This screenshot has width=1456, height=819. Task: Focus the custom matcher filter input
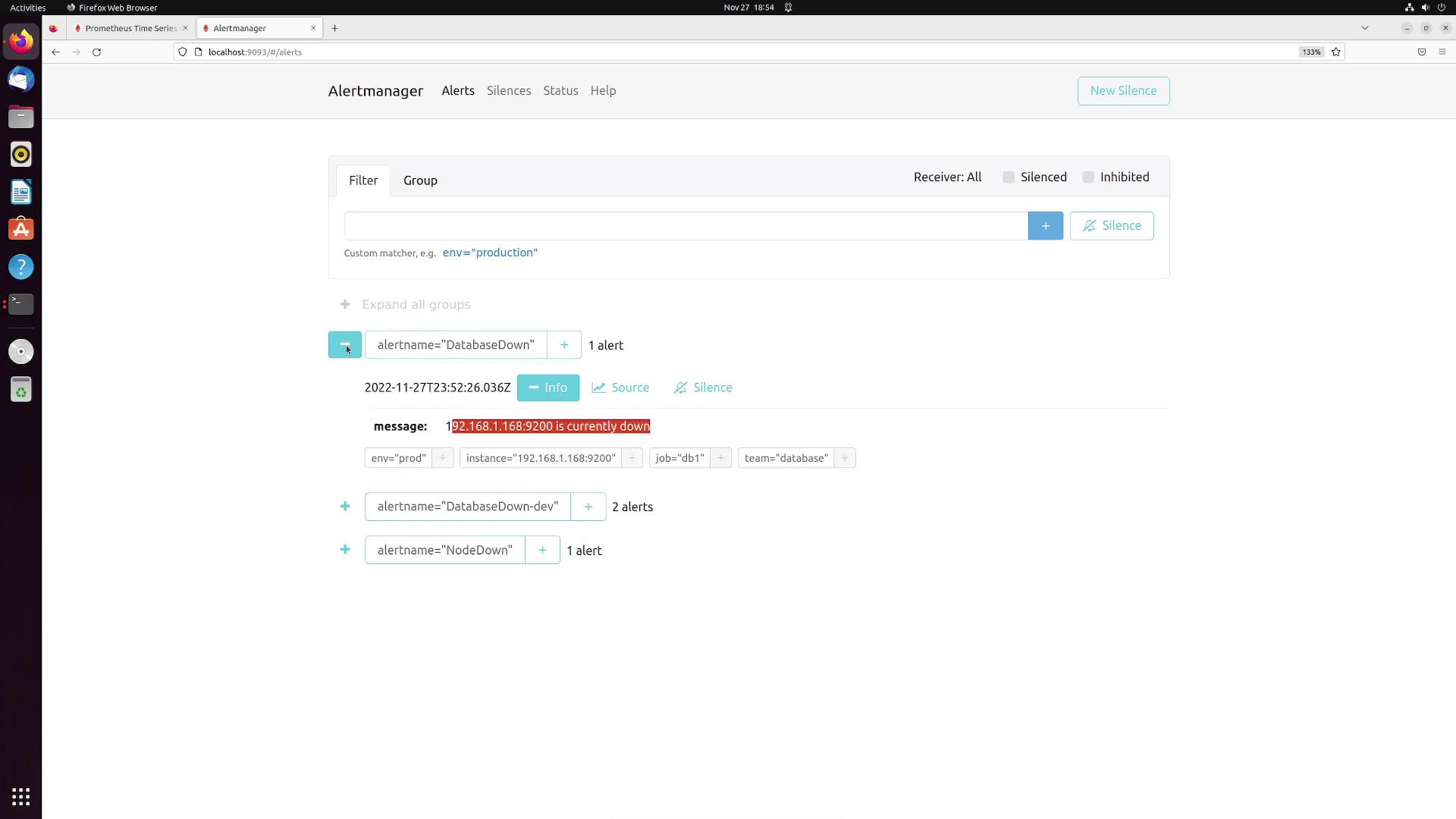(686, 226)
